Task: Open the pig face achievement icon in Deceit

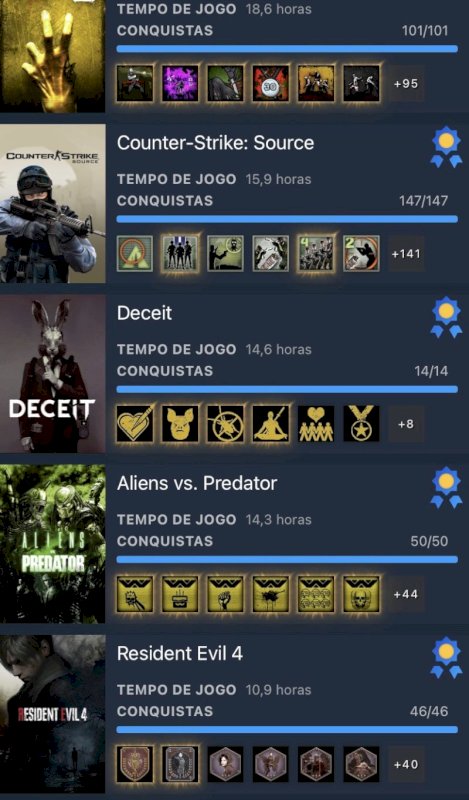Action: (180, 423)
